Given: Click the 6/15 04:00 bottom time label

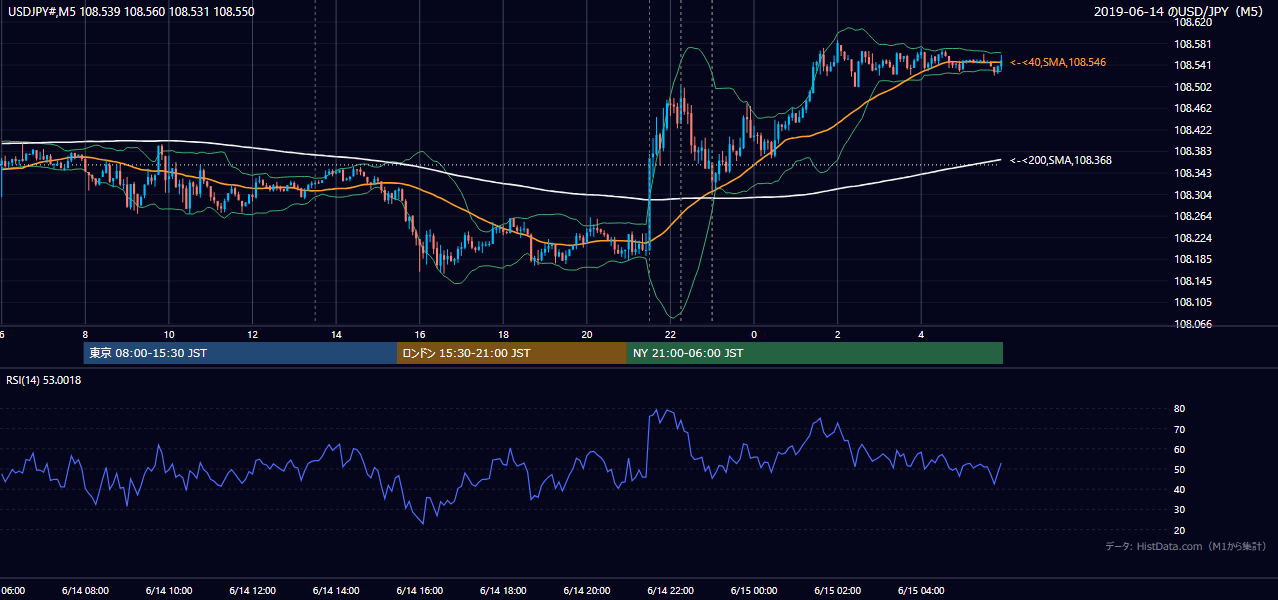Looking at the screenshot, I should (x=922, y=590).
